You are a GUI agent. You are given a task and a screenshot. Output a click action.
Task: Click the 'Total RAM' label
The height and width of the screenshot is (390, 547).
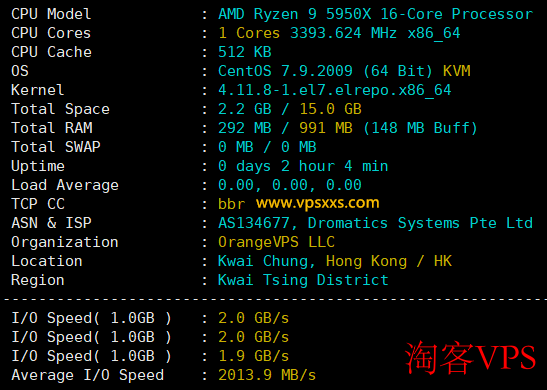[x=52, y=128]
